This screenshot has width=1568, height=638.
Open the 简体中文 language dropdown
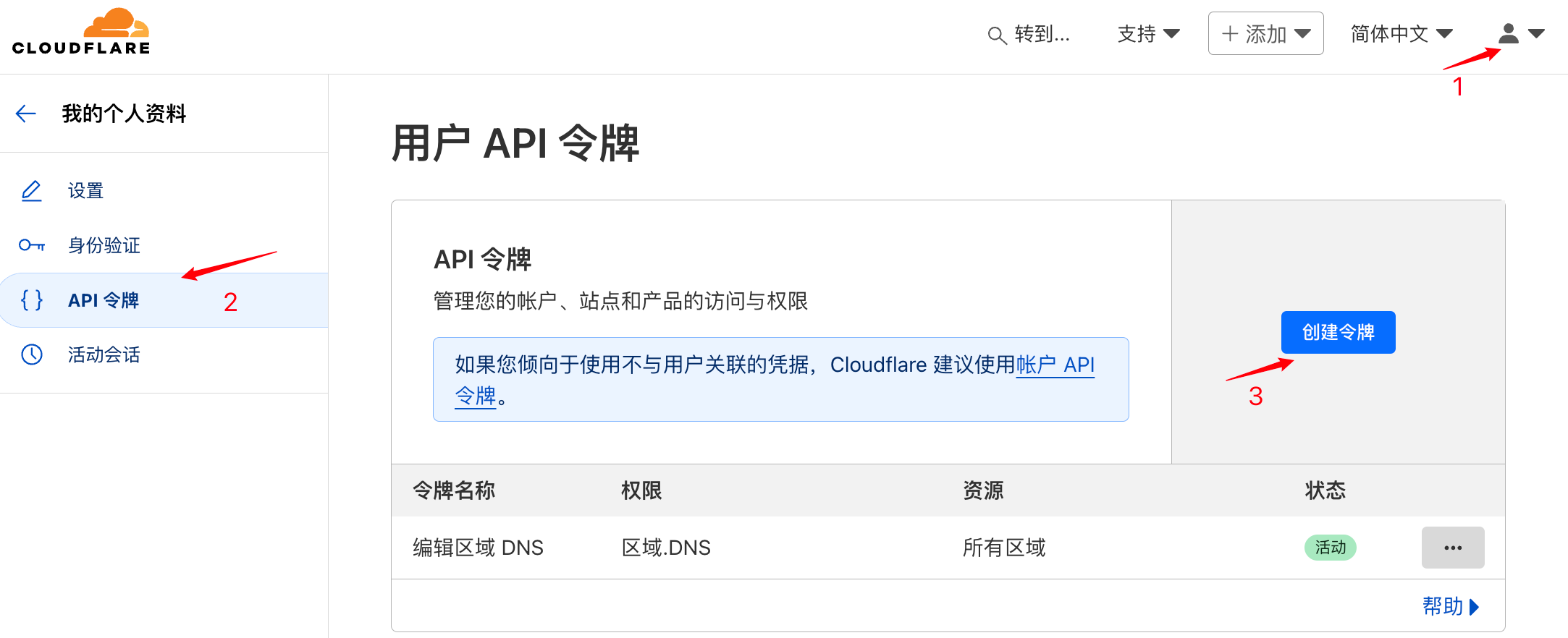(x=1401, y=33)
